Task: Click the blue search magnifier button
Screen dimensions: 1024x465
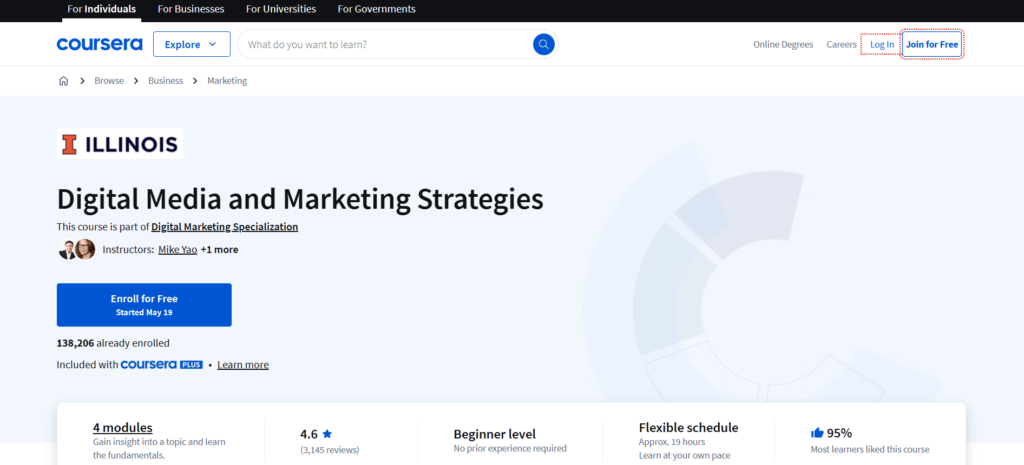Action: [x=543, y=44]
